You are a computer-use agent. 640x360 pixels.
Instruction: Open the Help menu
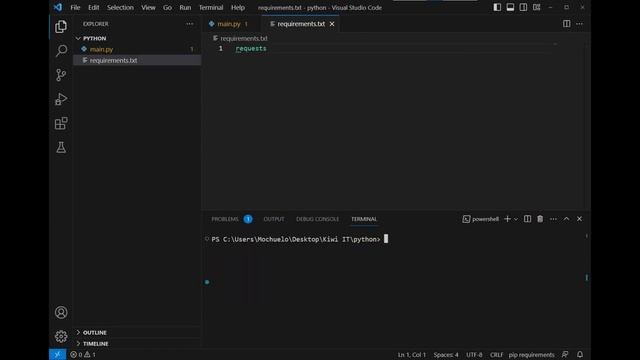tap(238, 7)
